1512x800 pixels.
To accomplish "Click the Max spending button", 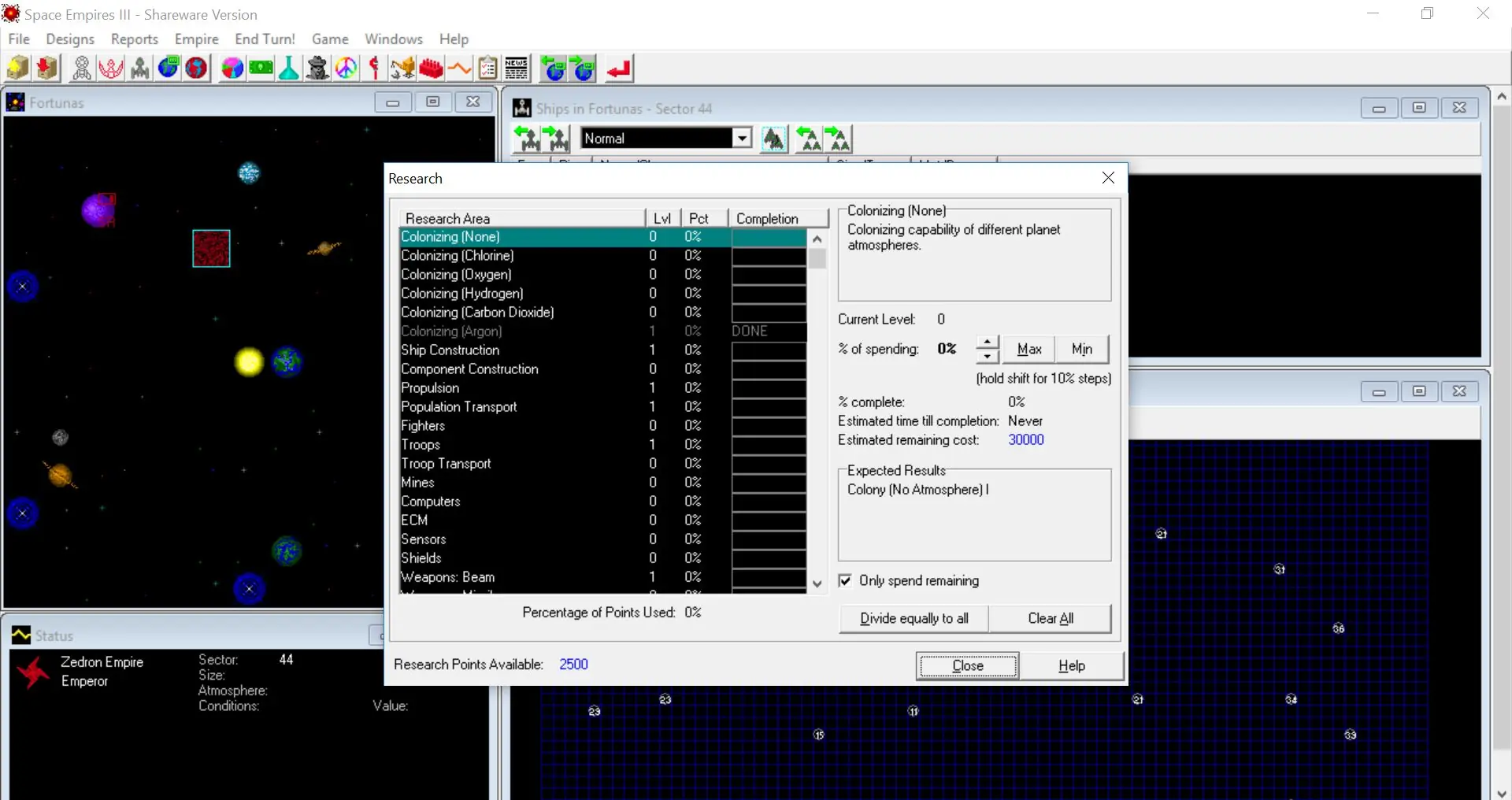I will pos(1029,349).
